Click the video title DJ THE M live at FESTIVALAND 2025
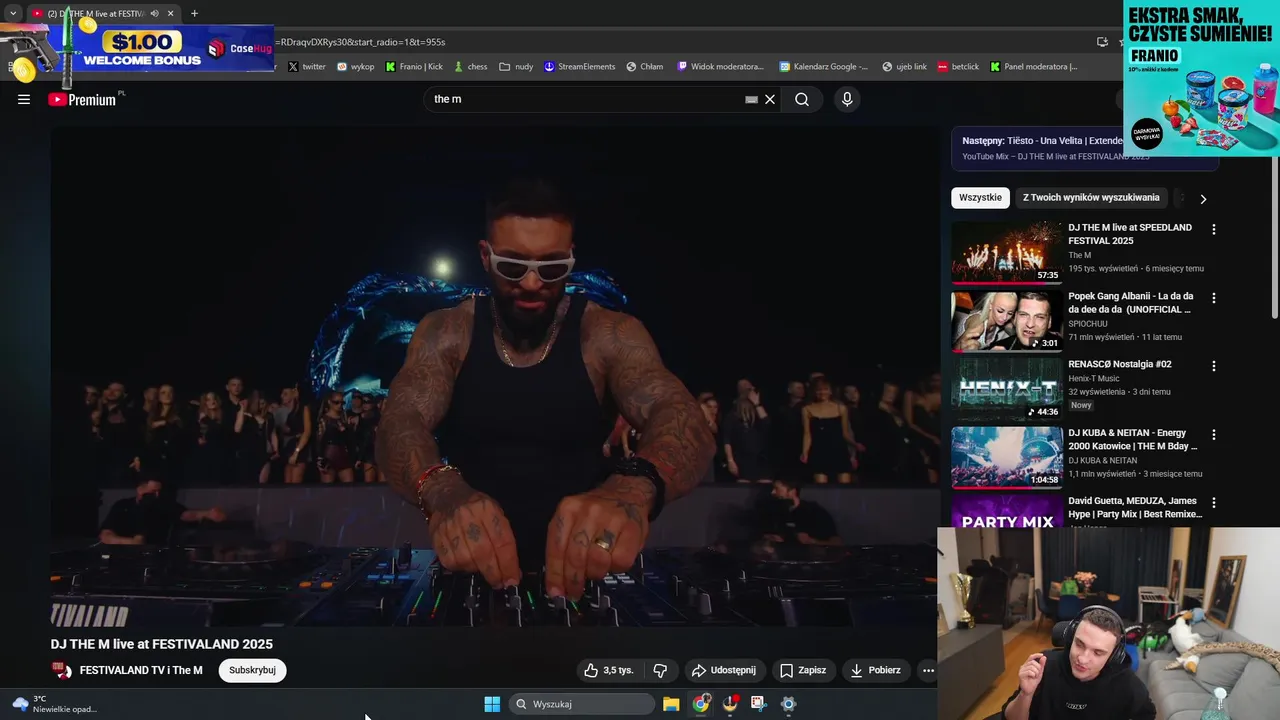This screenshot has width=1280, height=720. (x=162, y=644)
